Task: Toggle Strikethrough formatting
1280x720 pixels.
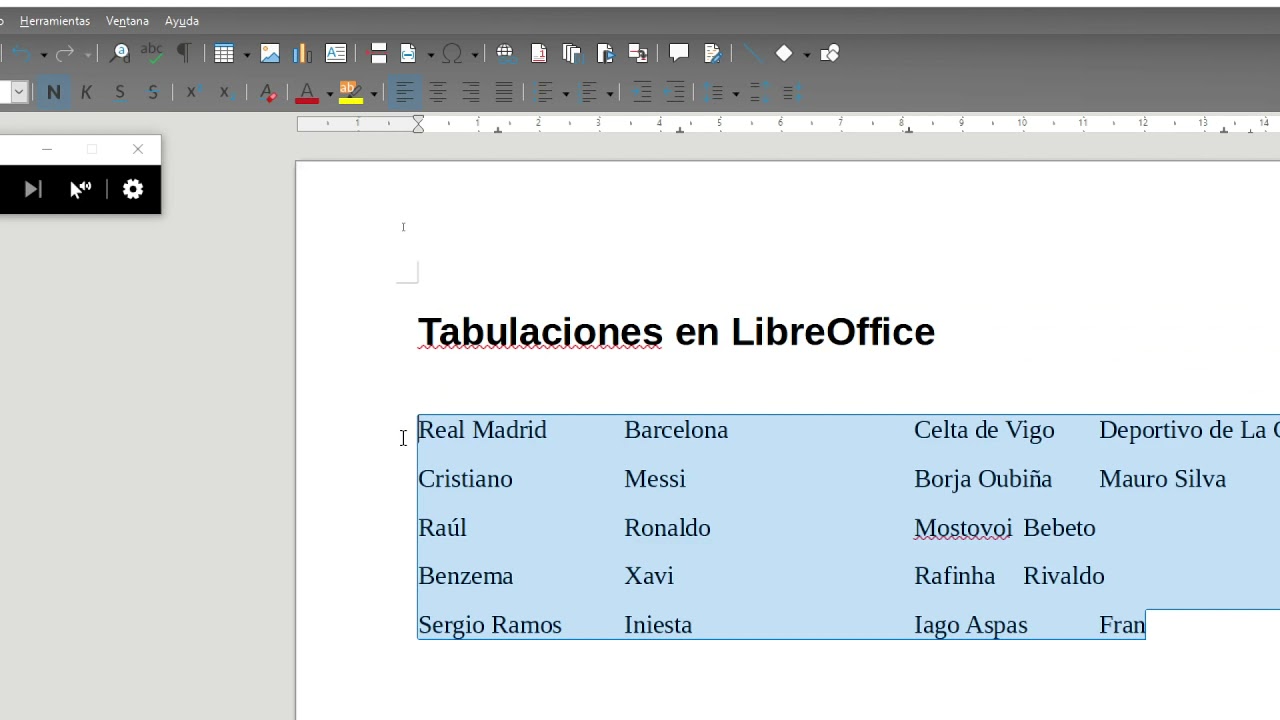Action: click(x=153, y=92)
